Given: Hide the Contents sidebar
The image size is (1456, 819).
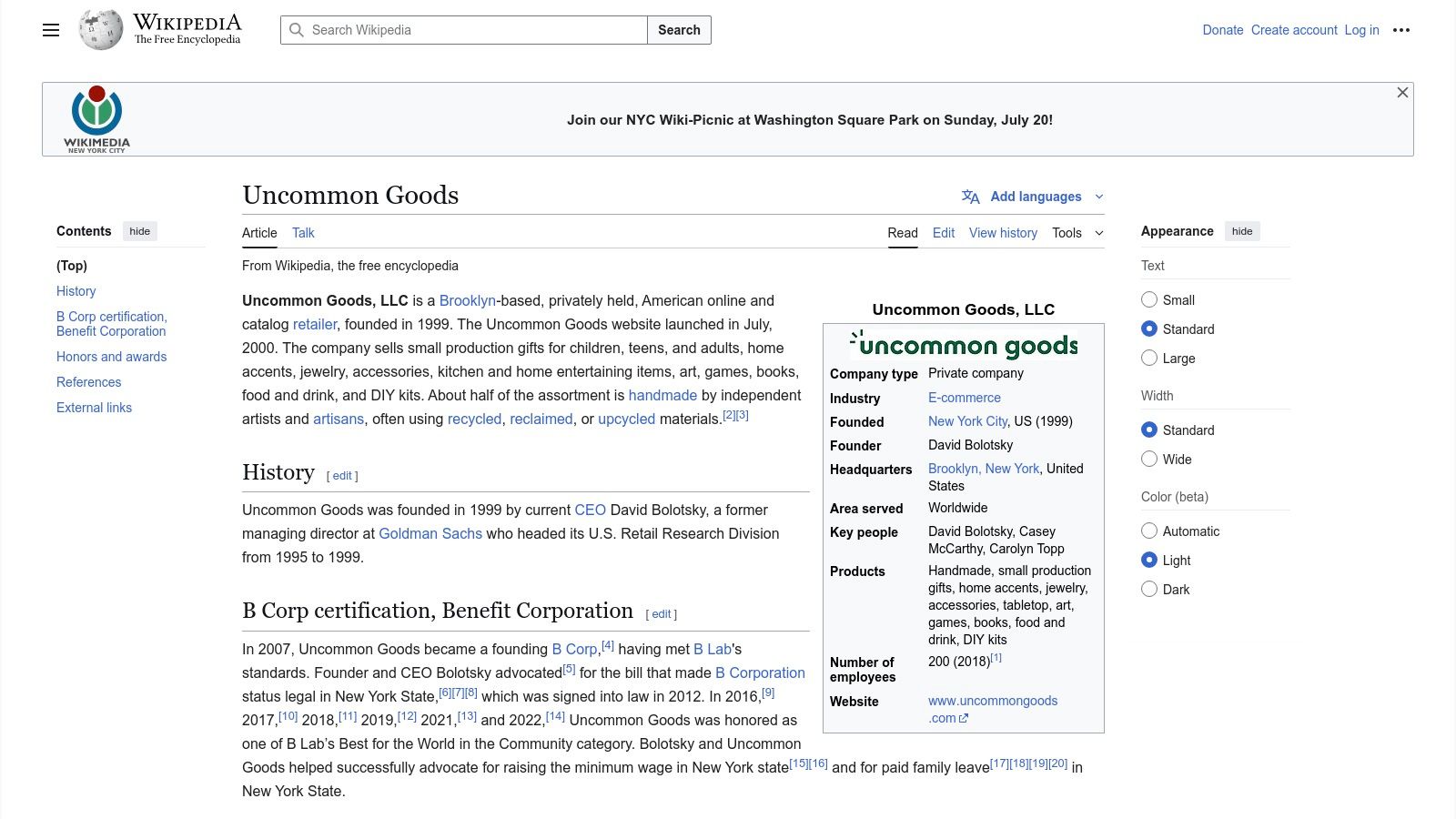Looking at the screenshot, I should (x=139, y=231).
